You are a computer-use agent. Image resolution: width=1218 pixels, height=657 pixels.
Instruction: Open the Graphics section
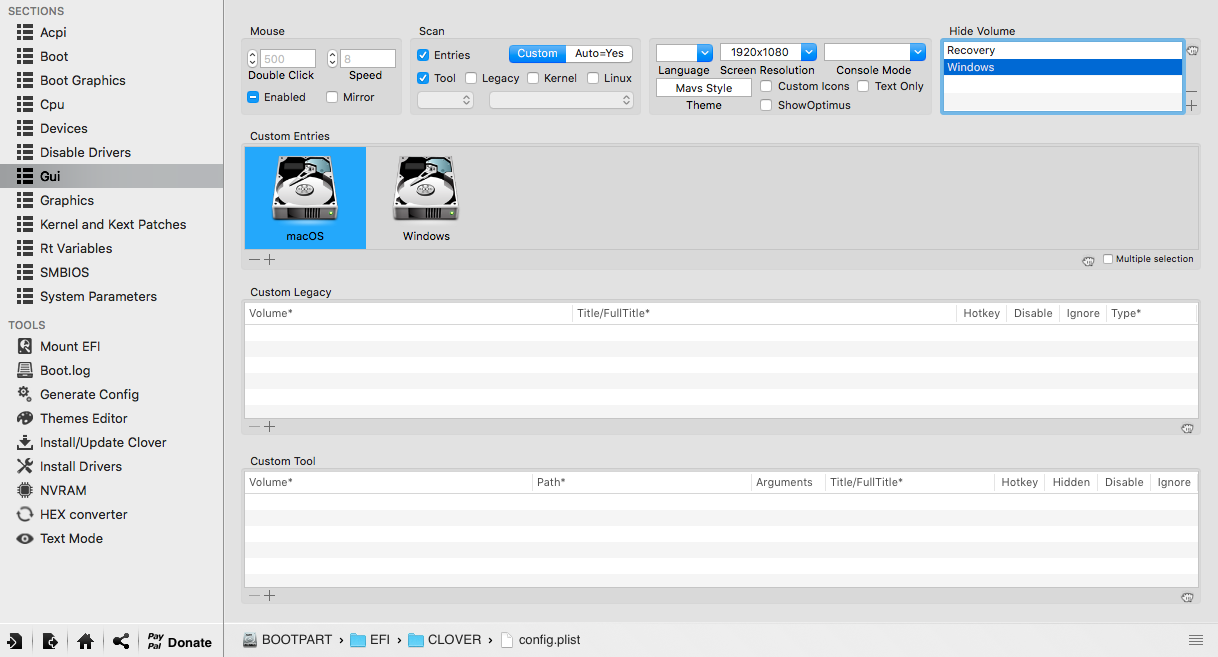67,200
